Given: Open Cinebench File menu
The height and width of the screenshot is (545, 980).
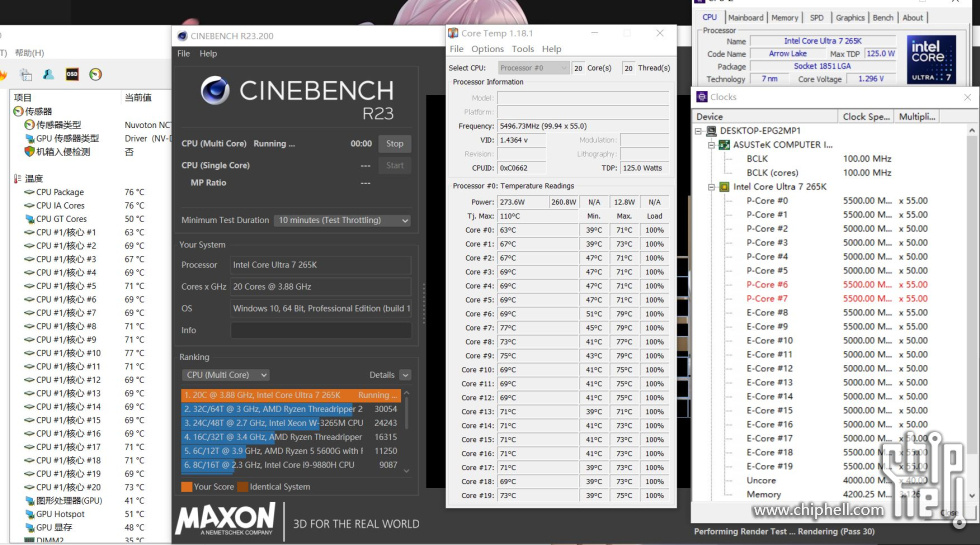Looking at the screenshot, I should pos(183,54).
